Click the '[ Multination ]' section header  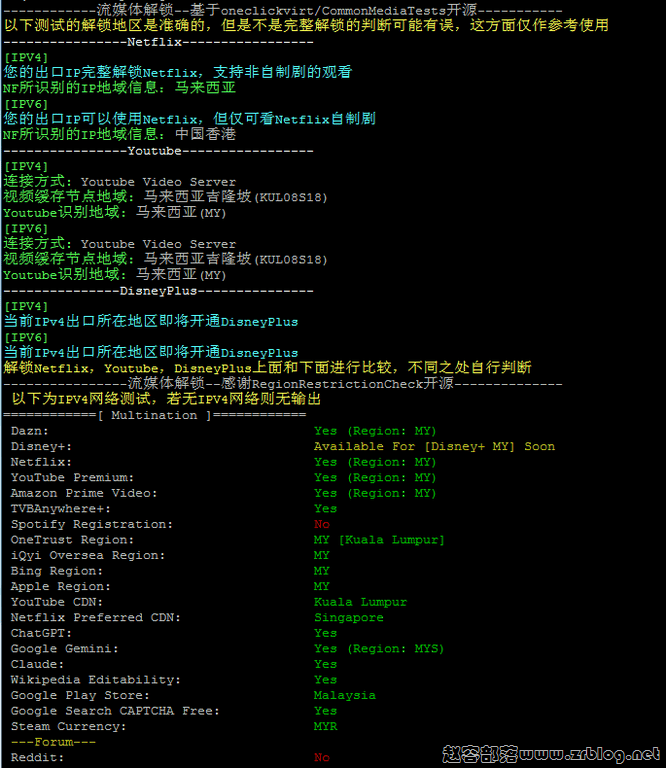click(154, 415)
